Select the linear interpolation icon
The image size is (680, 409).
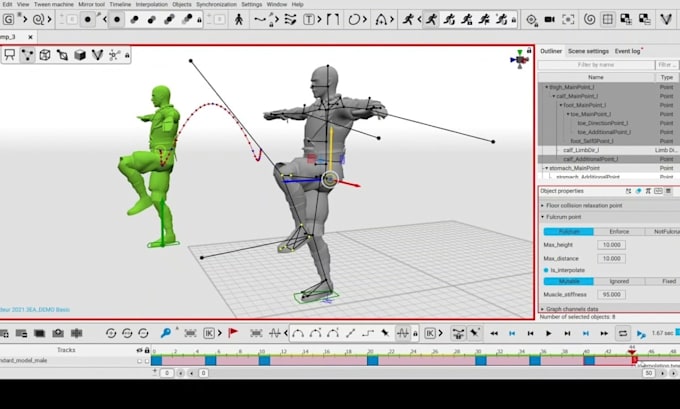point(350,333)
